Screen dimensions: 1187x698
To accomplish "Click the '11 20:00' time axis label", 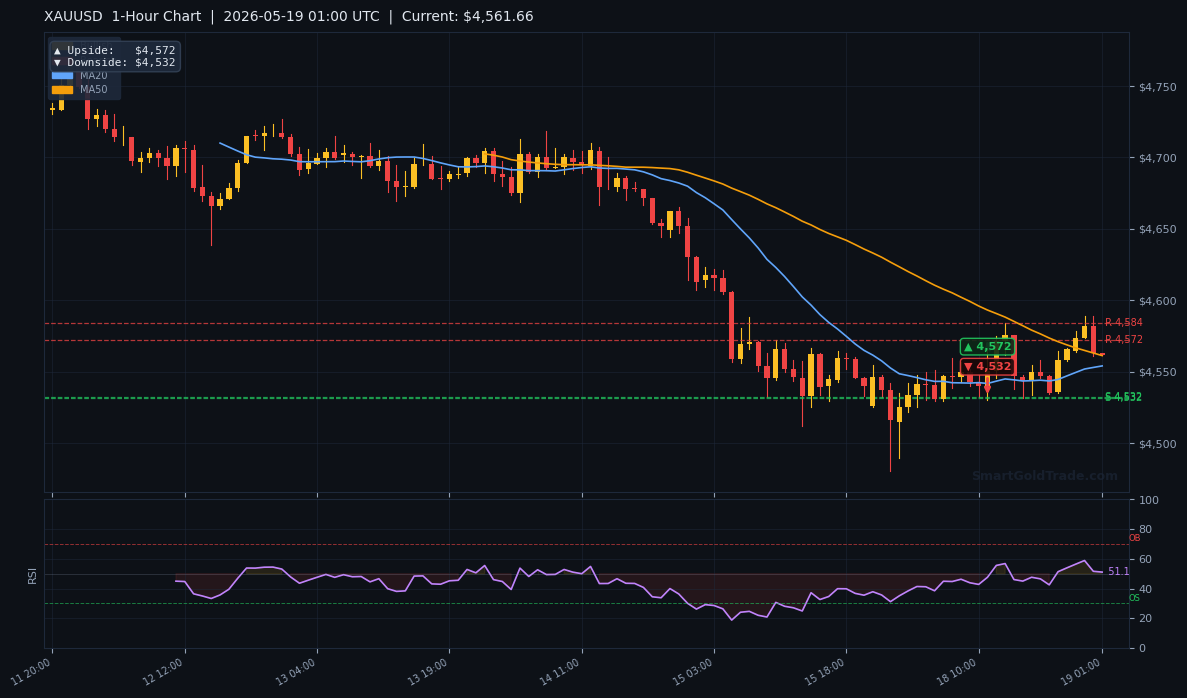I will pyautogui.click(x=32, y=671).
